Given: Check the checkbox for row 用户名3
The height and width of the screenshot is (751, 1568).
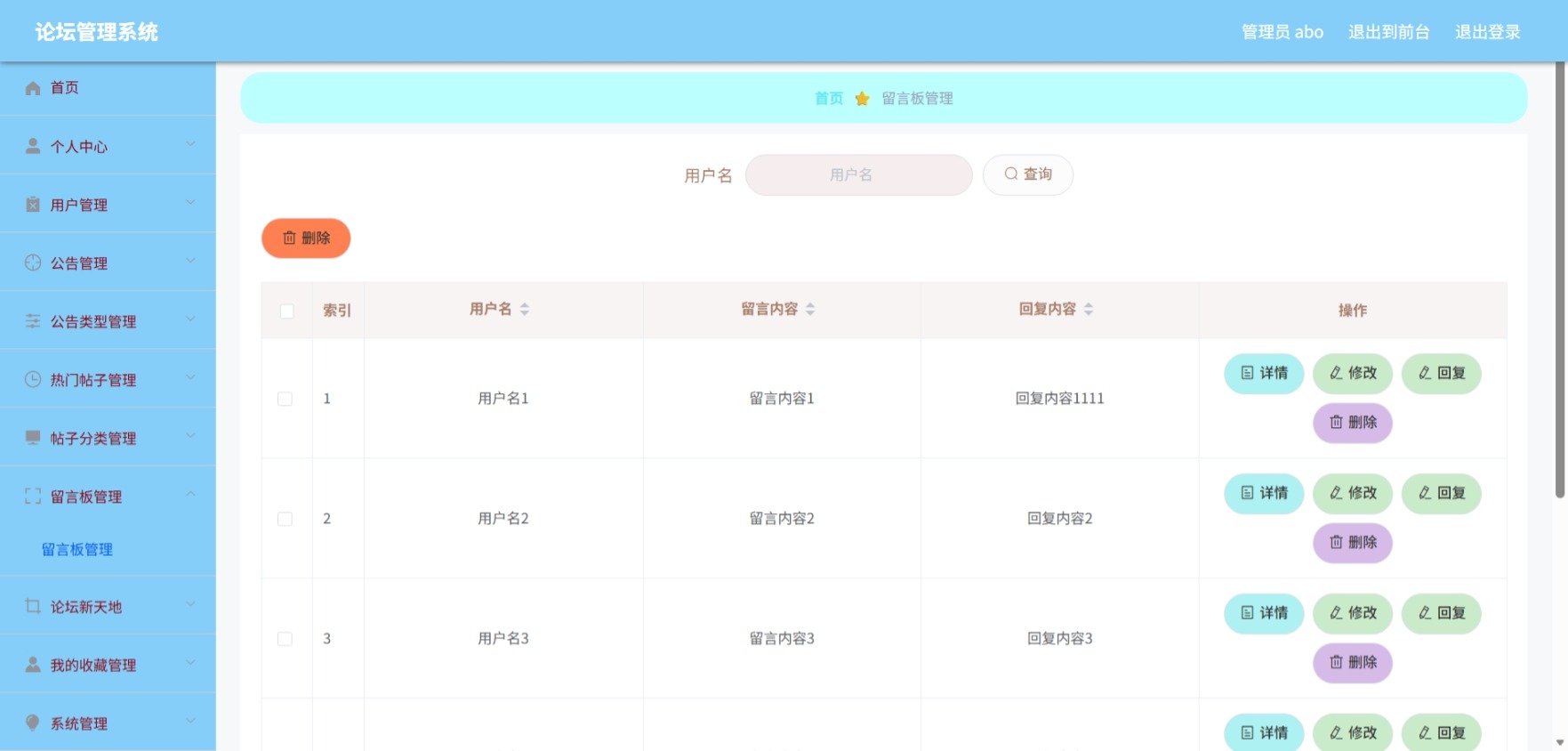Looking at the screenshot, I should [x=285, y=639].
